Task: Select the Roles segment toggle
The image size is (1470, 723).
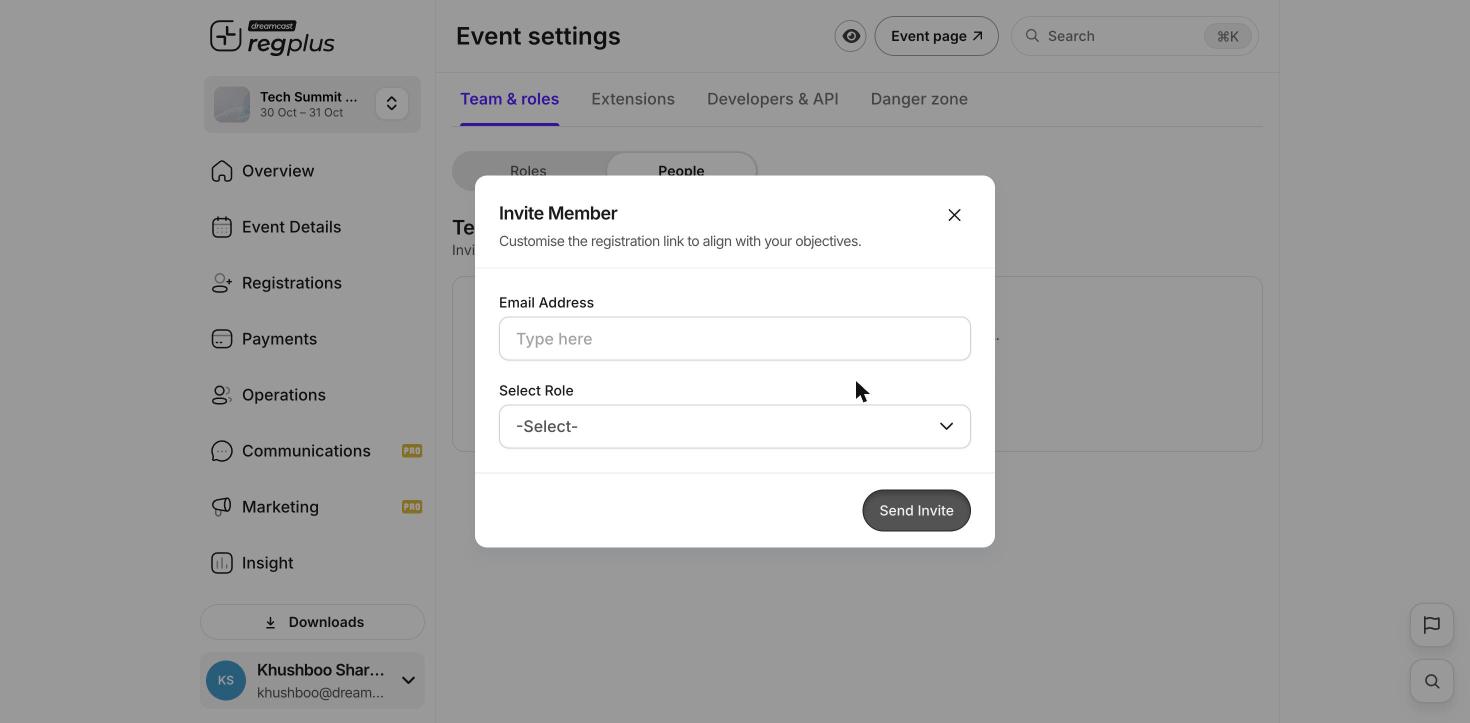Action: point(528,171)
